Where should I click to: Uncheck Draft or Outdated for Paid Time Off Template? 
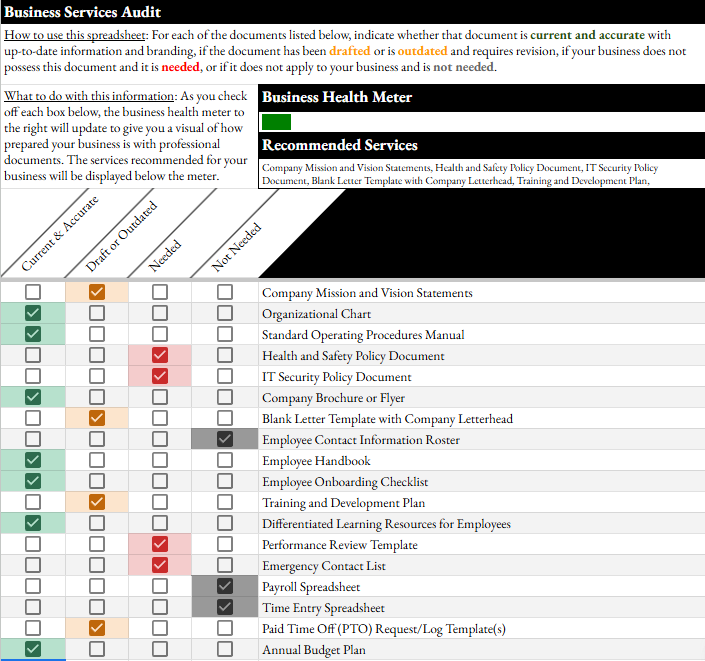click(x=97, y=628)
